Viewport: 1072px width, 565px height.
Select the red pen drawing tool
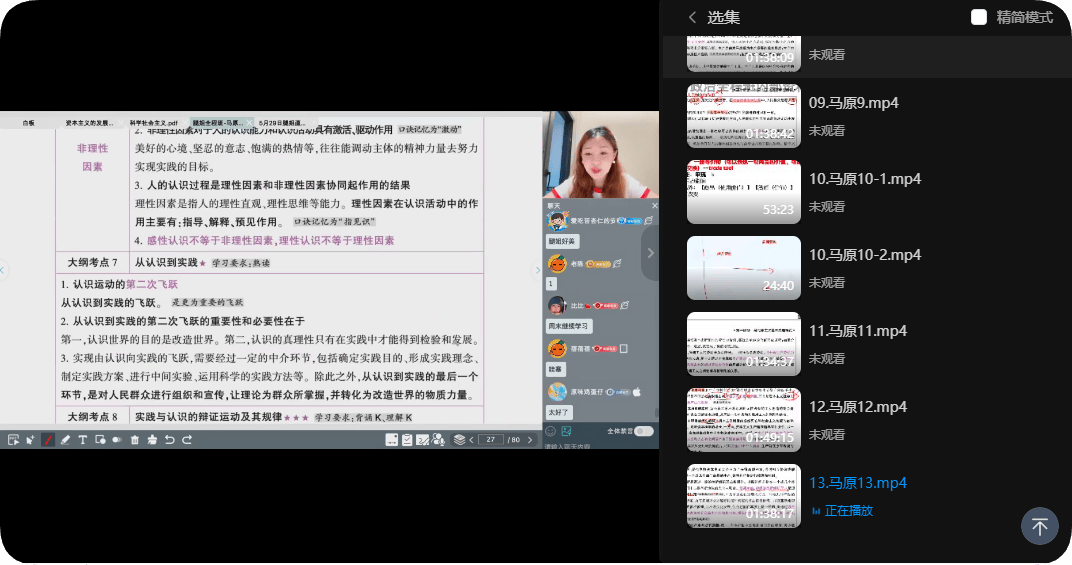48,440
